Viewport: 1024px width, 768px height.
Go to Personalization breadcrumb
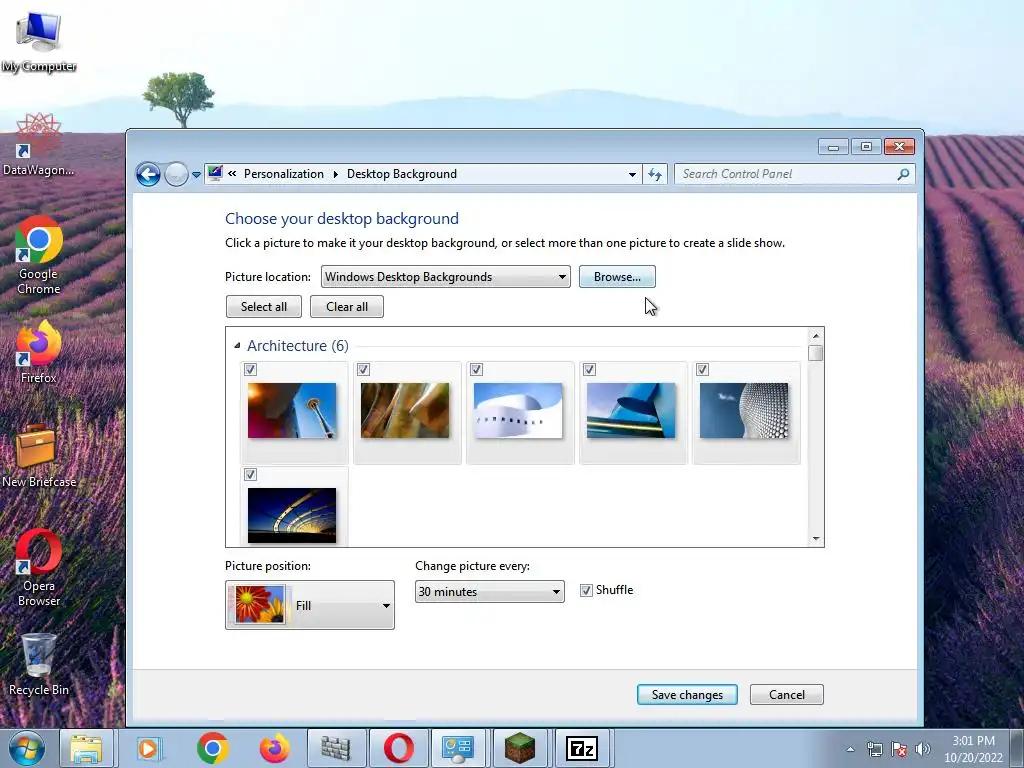coord(283,174)
